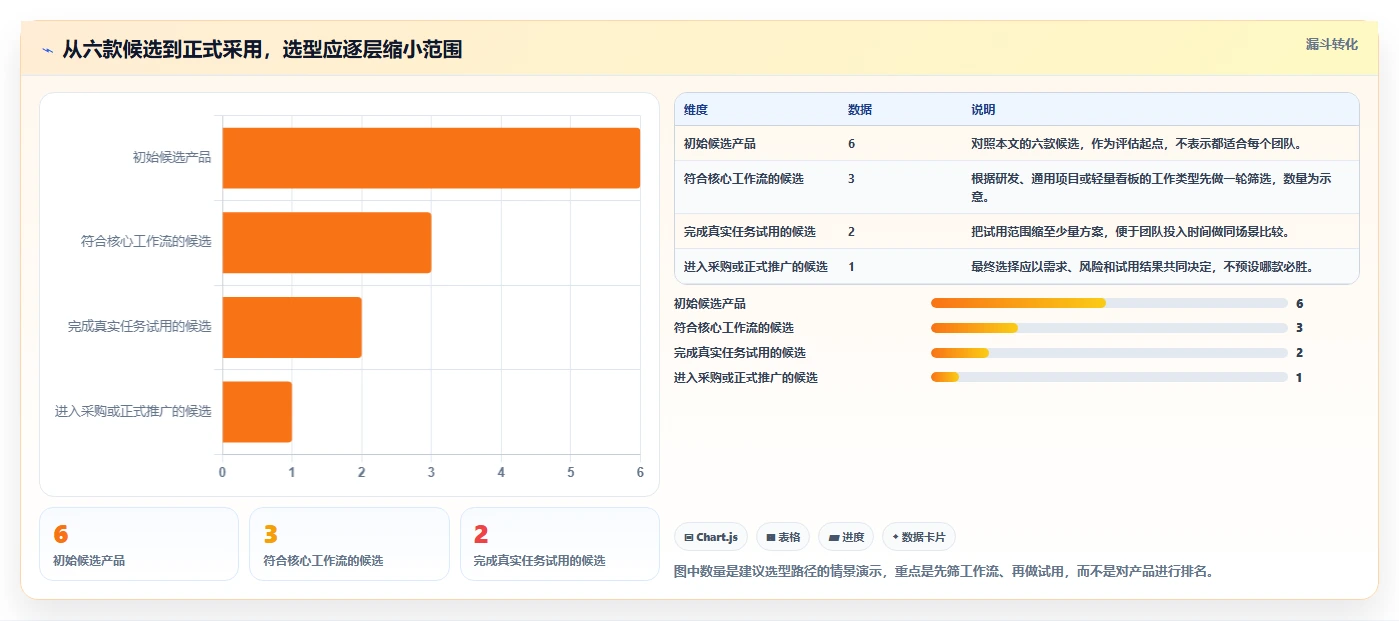Click the 初始候选产品 chart axis label

coord(172,157)
